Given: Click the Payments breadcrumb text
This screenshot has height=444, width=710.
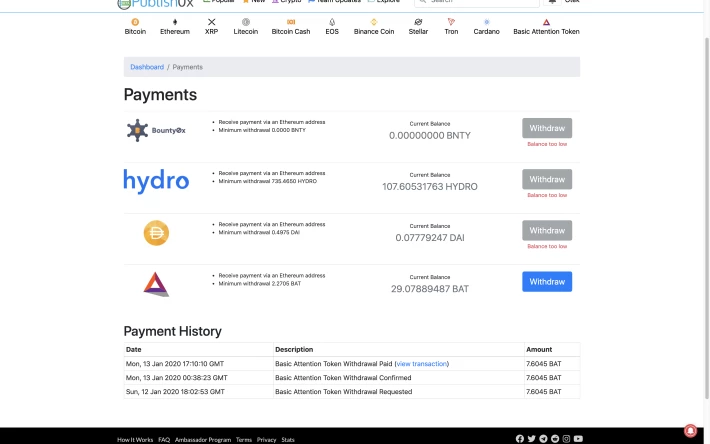Looking at the screenshot, I should pyautogui.click(x=187, y=67).
